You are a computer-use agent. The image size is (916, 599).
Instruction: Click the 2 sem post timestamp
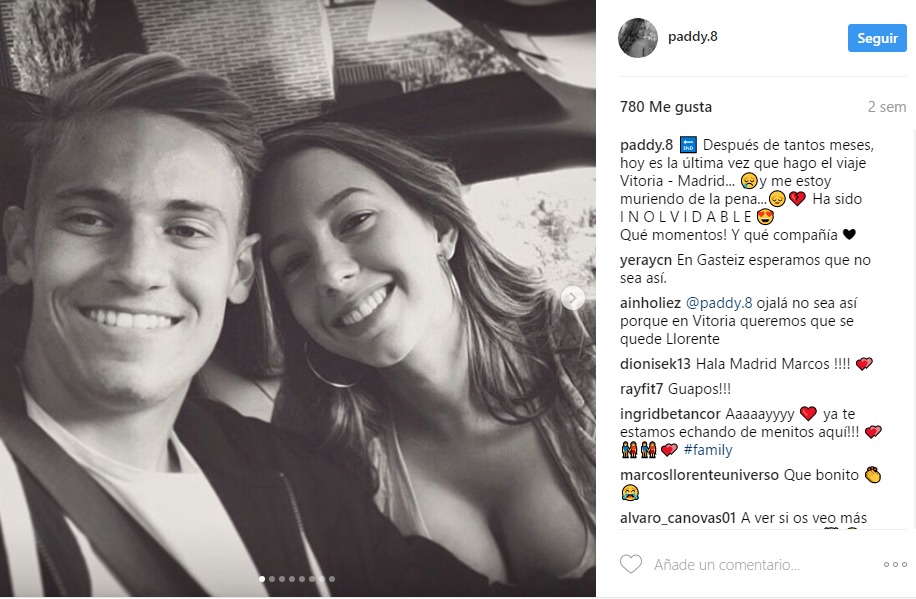click(x=886, y=107)
